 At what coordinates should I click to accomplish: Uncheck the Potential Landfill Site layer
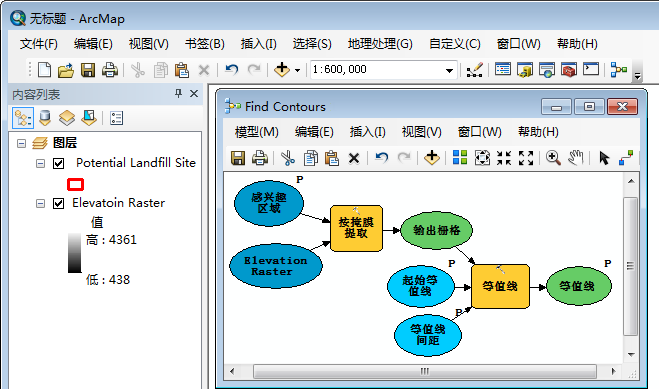(58, 163)
